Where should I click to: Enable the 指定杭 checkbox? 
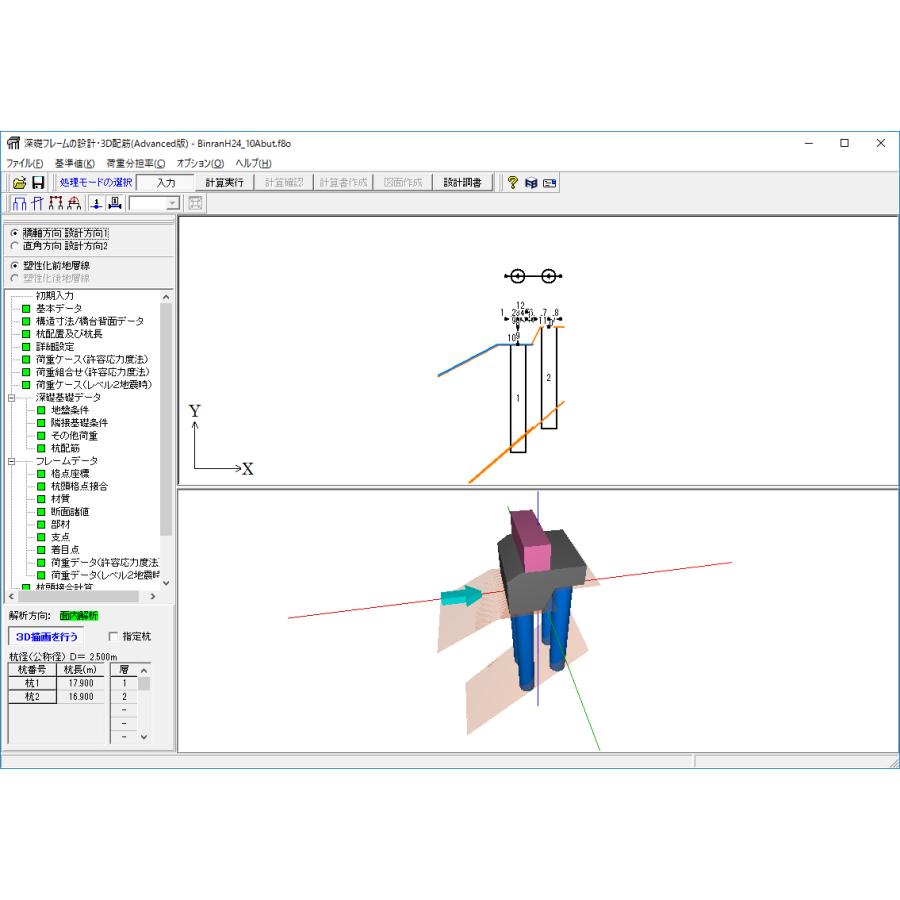pyautogui.click(x=113, y=636)
